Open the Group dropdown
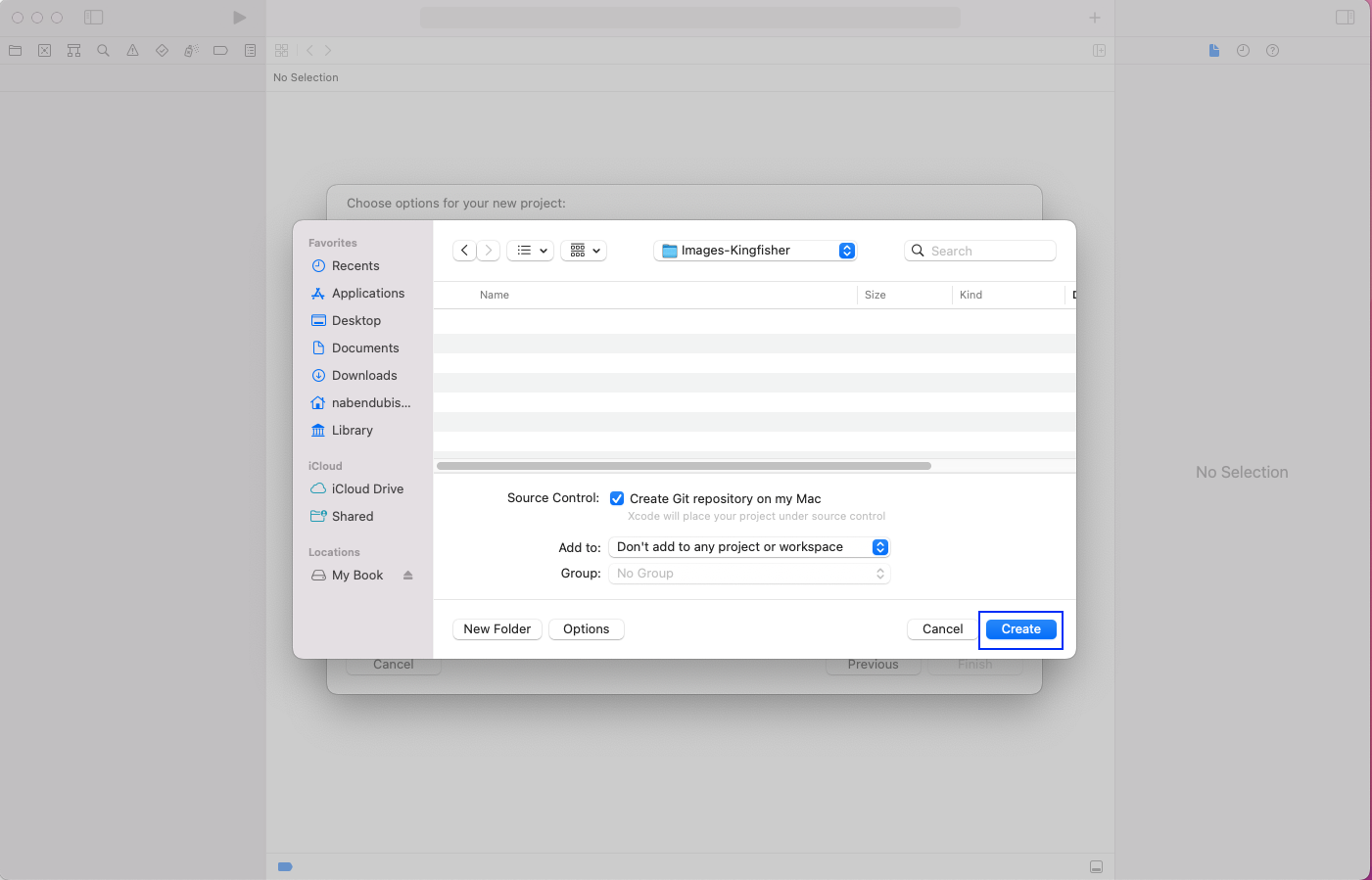The height and width of the screenshot is (880, 1372). pos(749,574)
